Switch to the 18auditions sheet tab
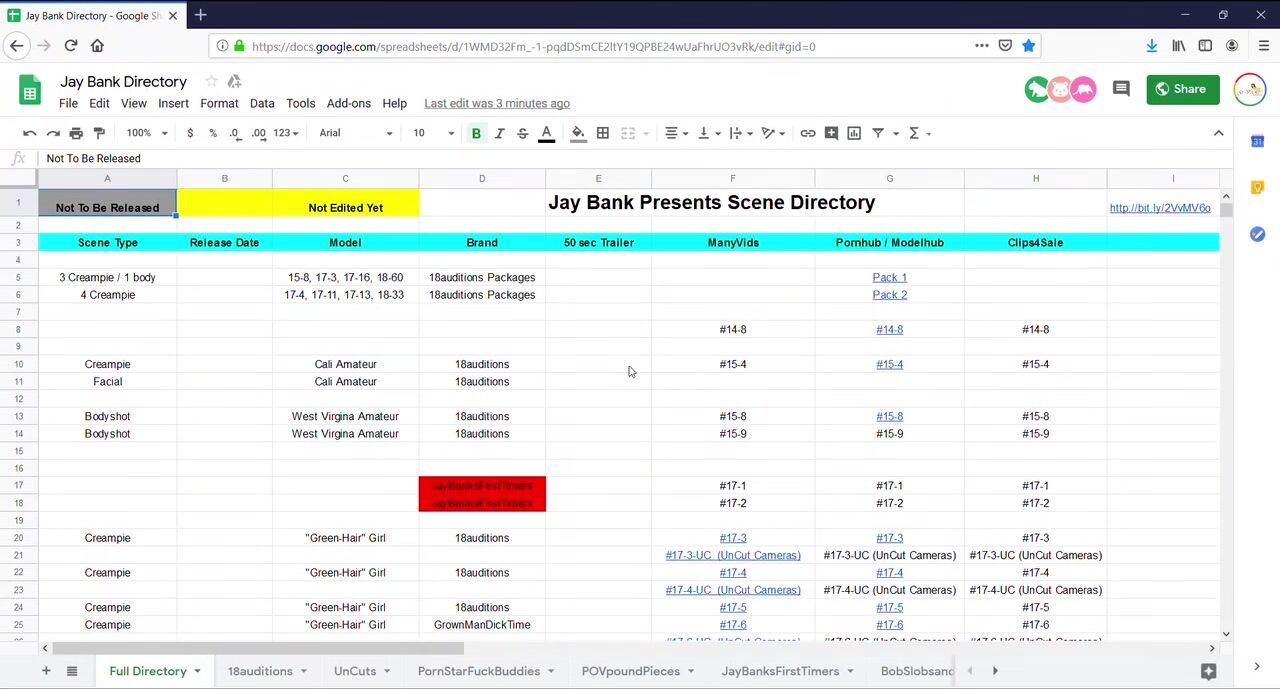The width and height of the screenshot is (1280, 689). [x=259, y=671]
